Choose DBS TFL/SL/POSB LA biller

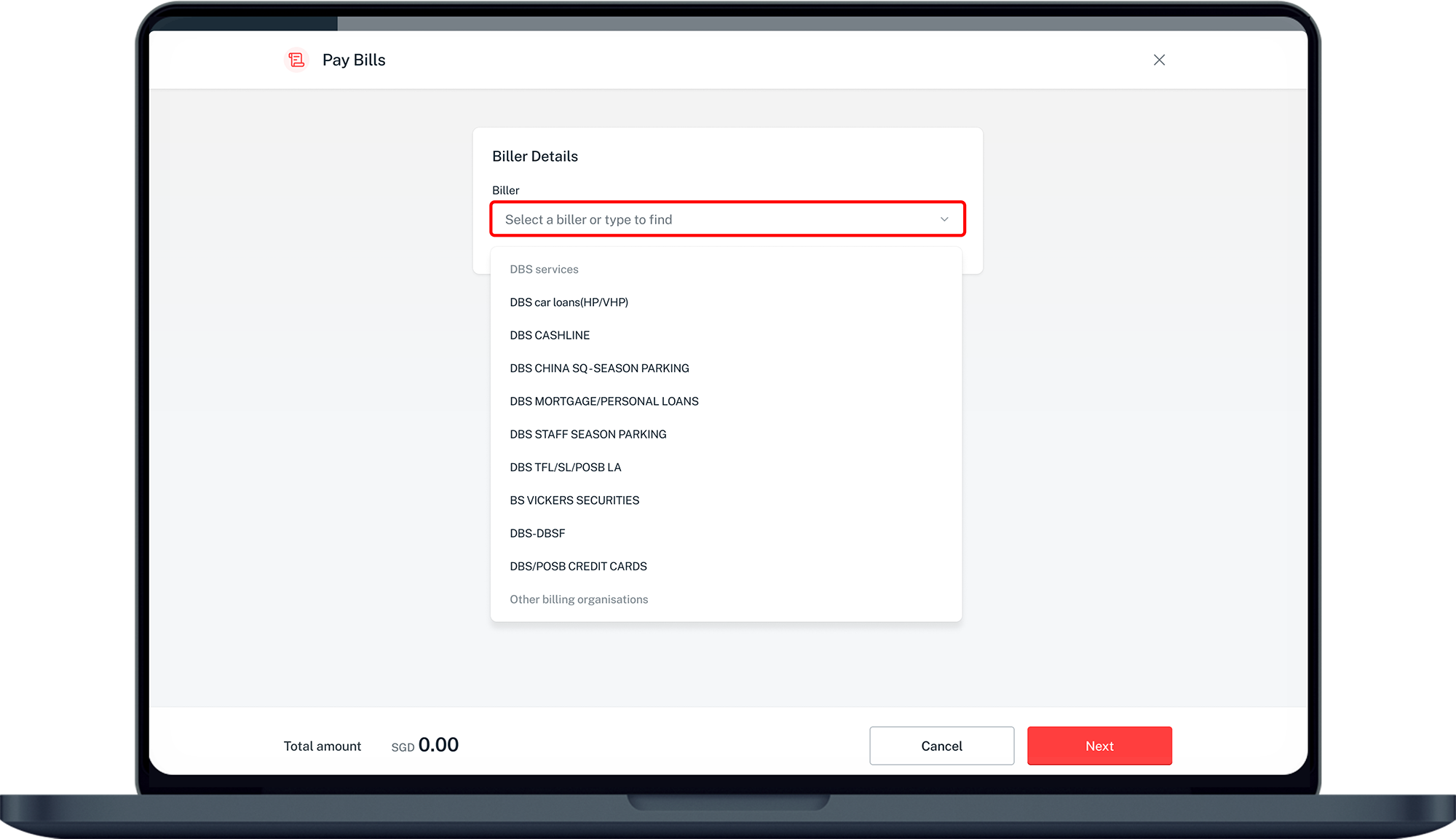point(566,467)
